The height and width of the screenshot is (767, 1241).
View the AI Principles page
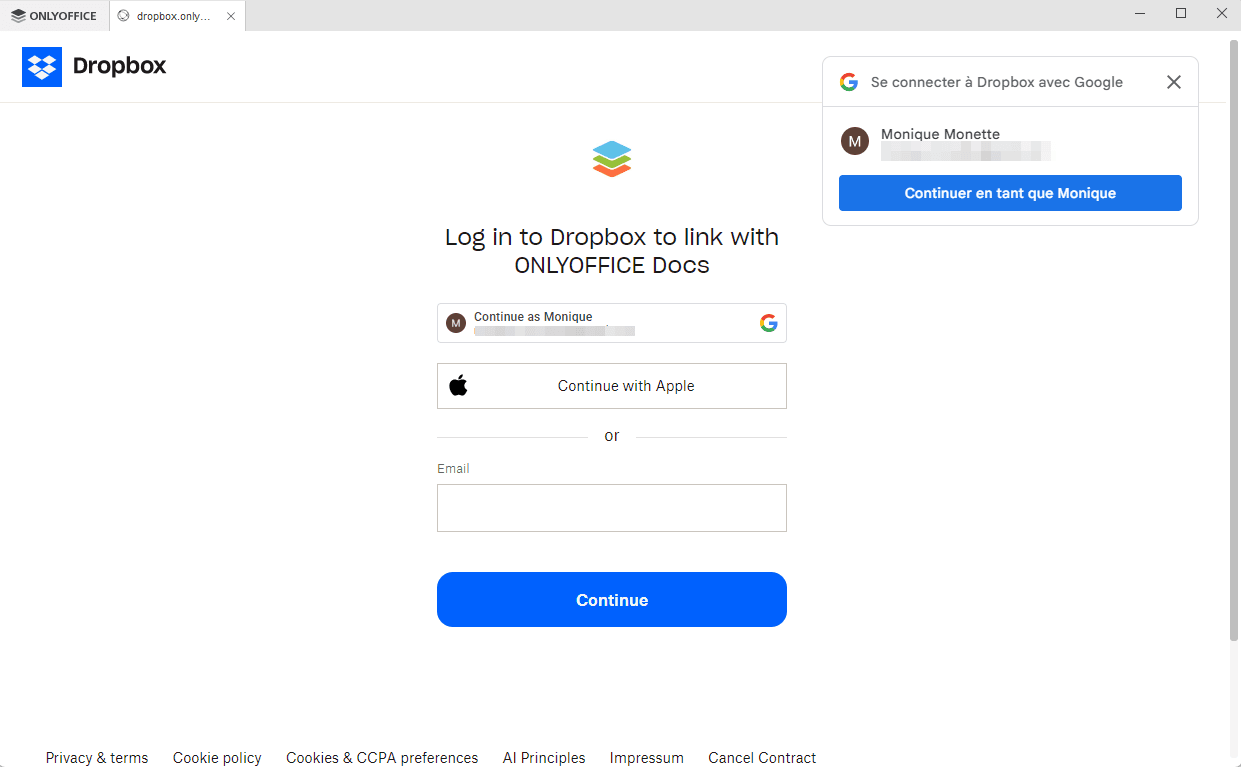(543, 757)
